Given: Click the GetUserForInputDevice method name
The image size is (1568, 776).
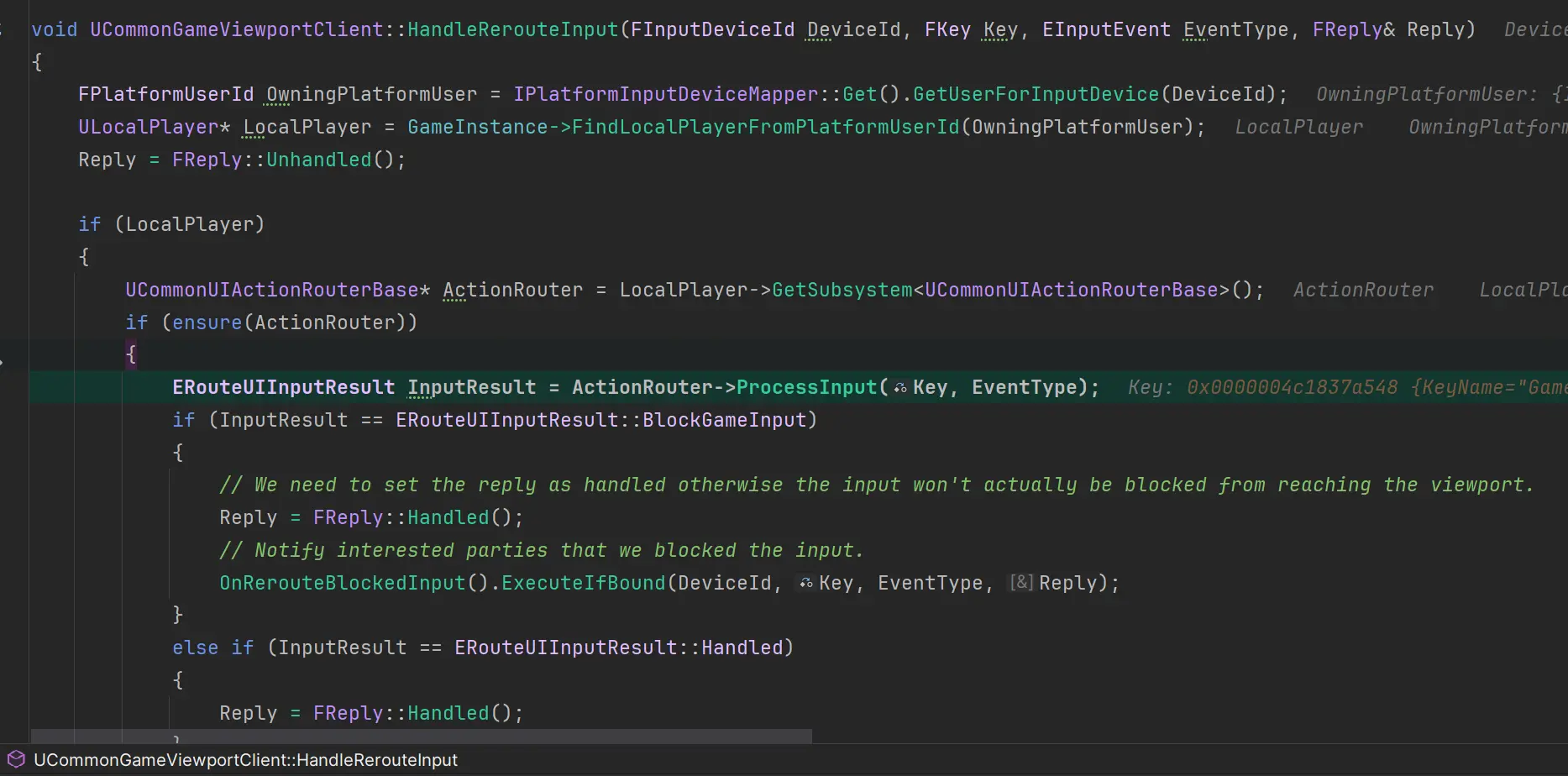Looking at the screenshot, I should [x=1036, y=94].
